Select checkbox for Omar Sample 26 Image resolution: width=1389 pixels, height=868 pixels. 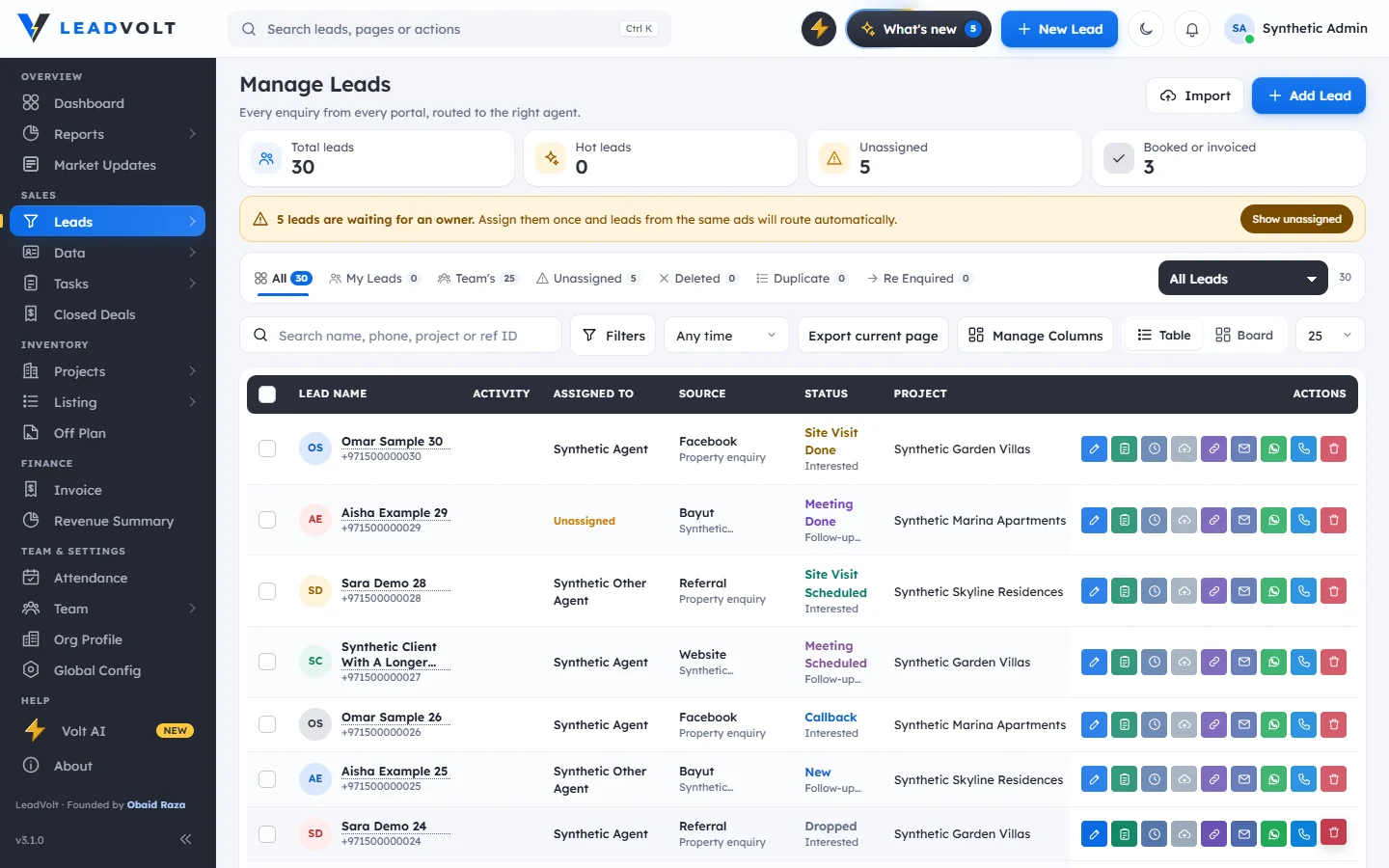[x=267, y=724]
